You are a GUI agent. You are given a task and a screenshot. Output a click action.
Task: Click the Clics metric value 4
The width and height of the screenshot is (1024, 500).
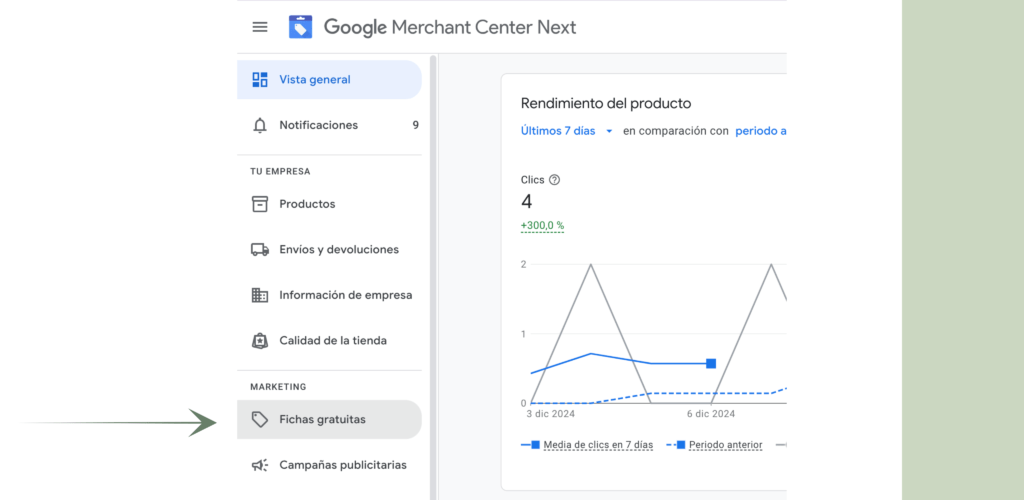click(x=526, y=202)
